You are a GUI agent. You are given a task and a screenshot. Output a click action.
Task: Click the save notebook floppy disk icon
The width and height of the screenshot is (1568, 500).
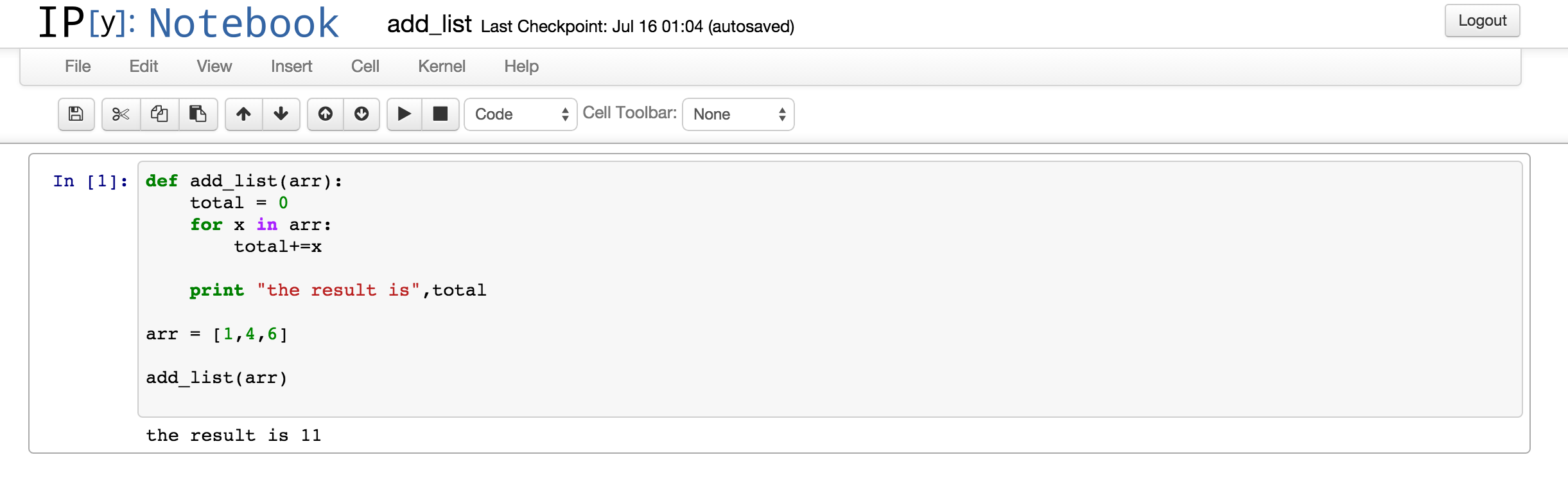pyautogui.click(x=76, y=114)
